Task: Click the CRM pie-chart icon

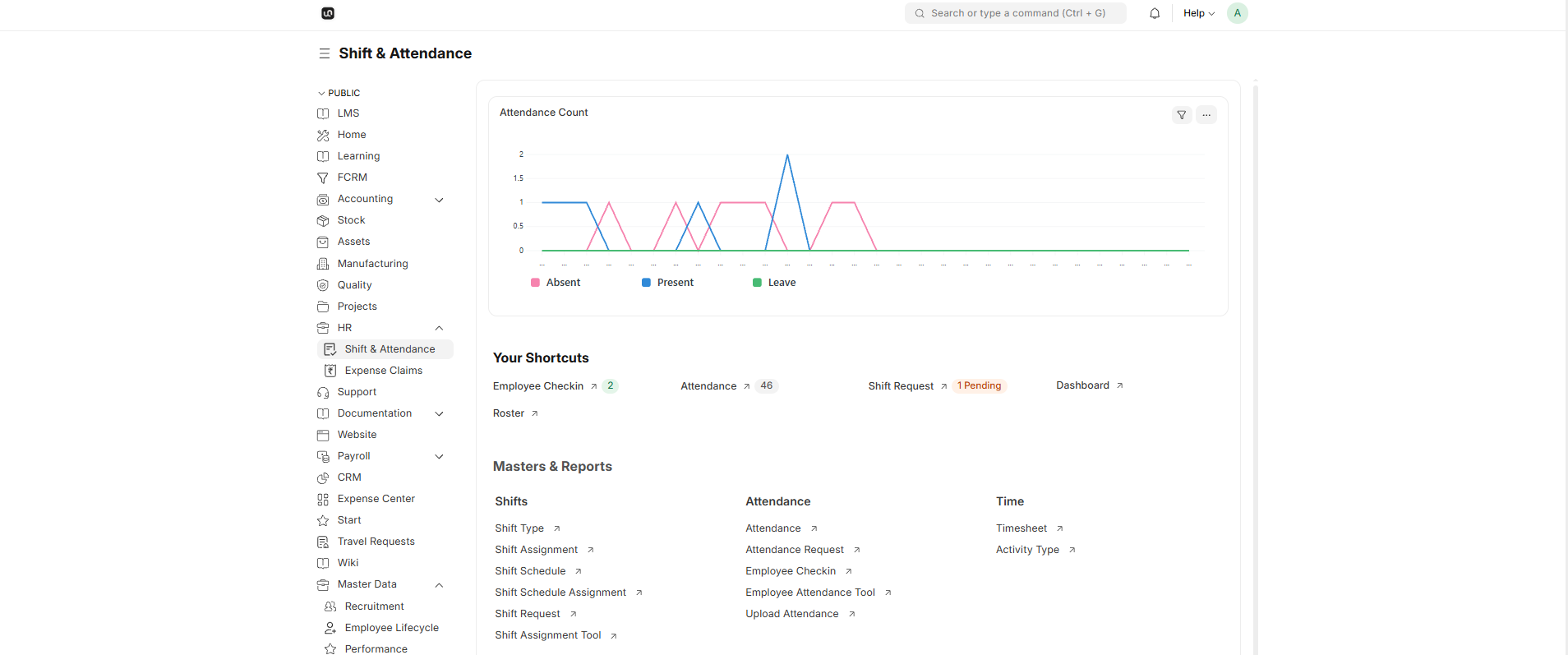Action: coord(323,477)
